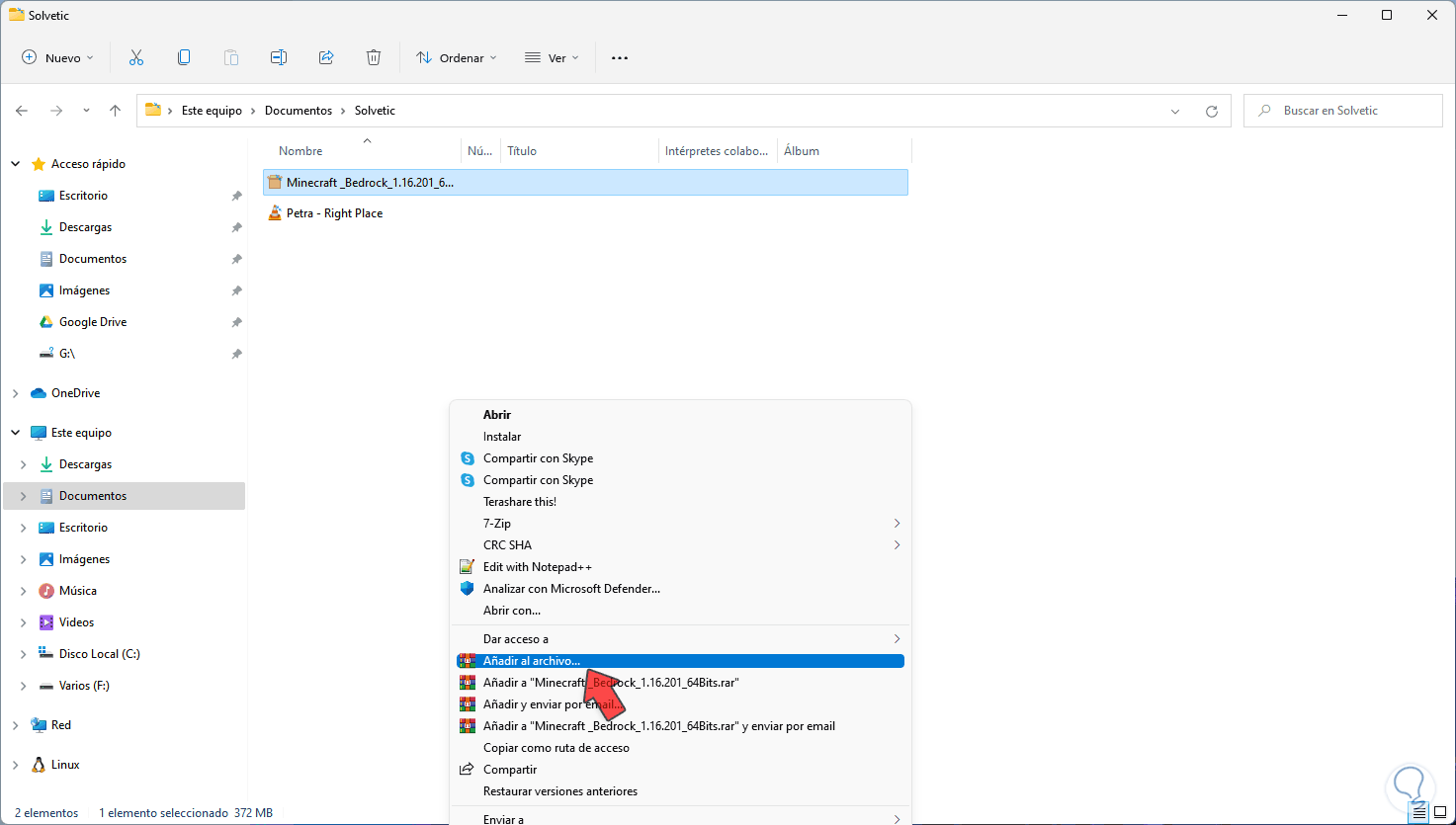Click the OneDrive cloud icon in sidebar

39,393
